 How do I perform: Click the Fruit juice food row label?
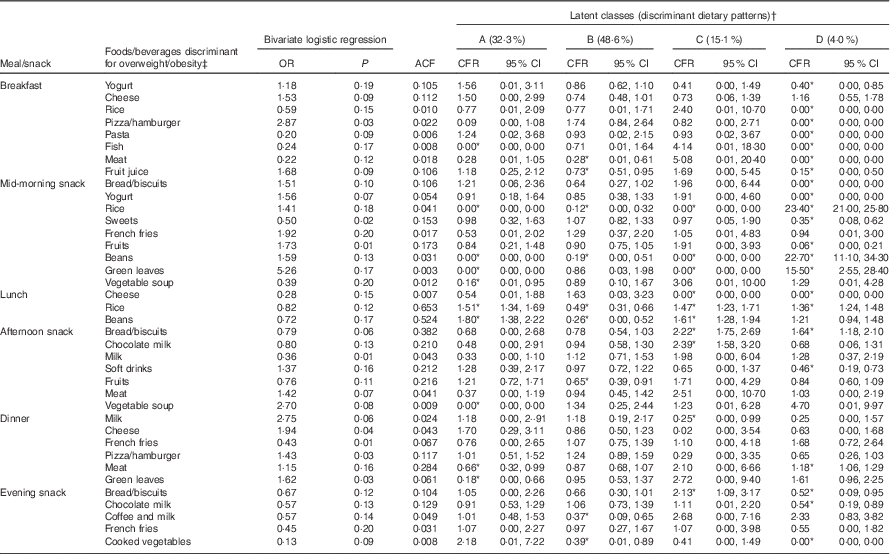coord(127,171)
